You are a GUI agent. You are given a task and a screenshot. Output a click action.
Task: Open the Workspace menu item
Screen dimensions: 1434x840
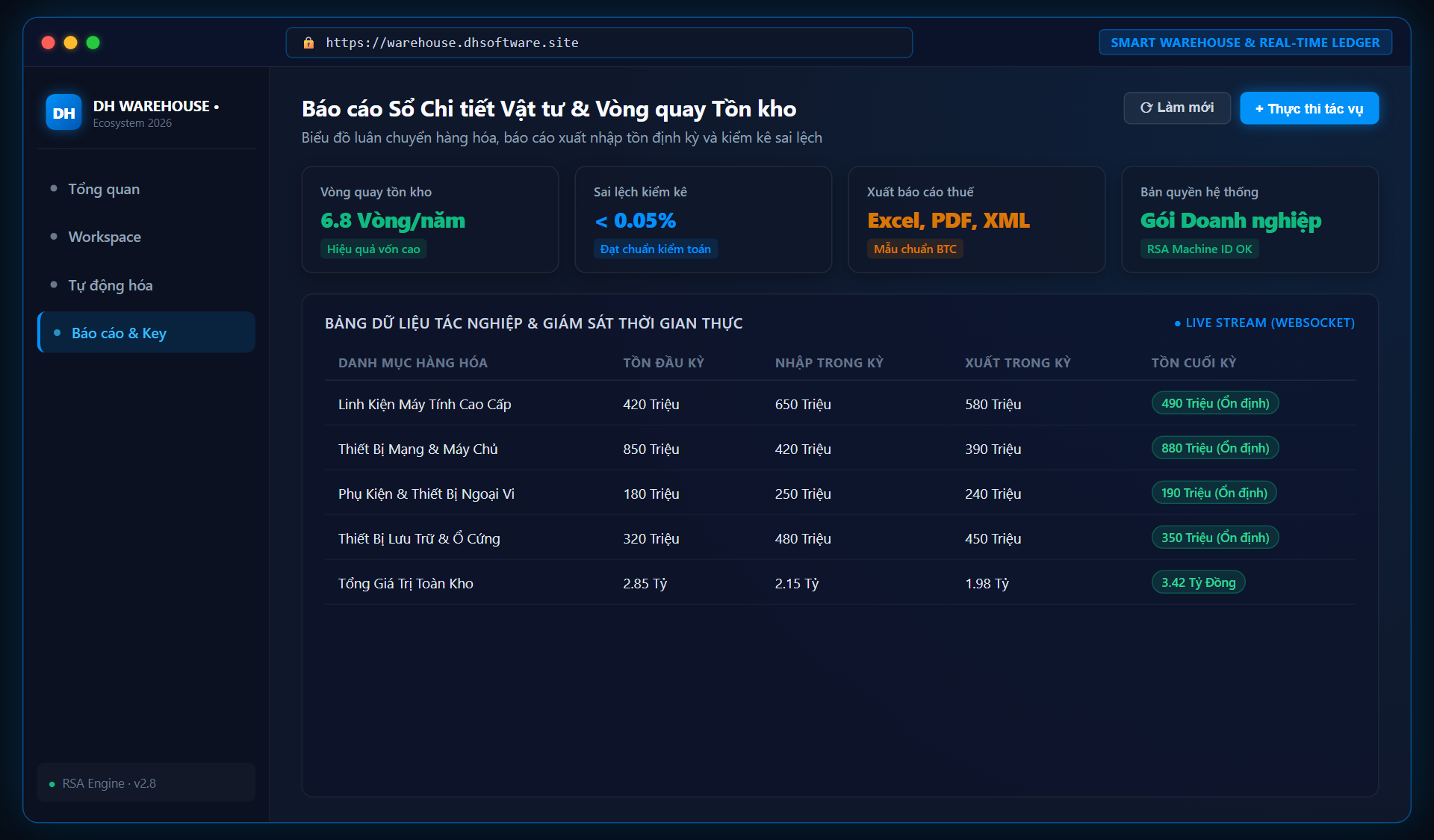click(146, 237)
